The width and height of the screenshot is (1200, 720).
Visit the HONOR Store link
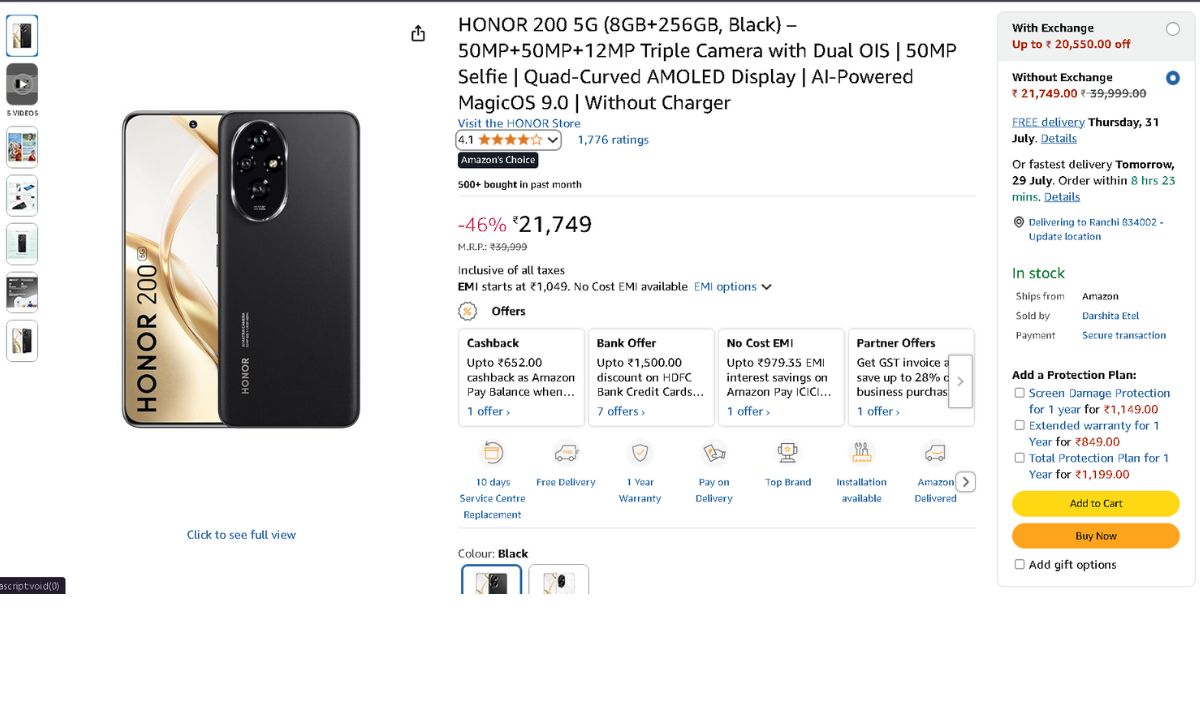click(519, 123)
